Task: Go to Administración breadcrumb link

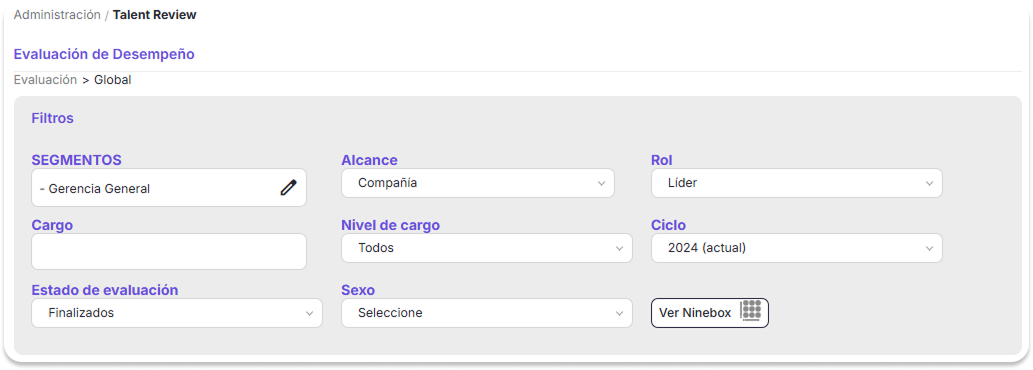Action: point(57,14)
